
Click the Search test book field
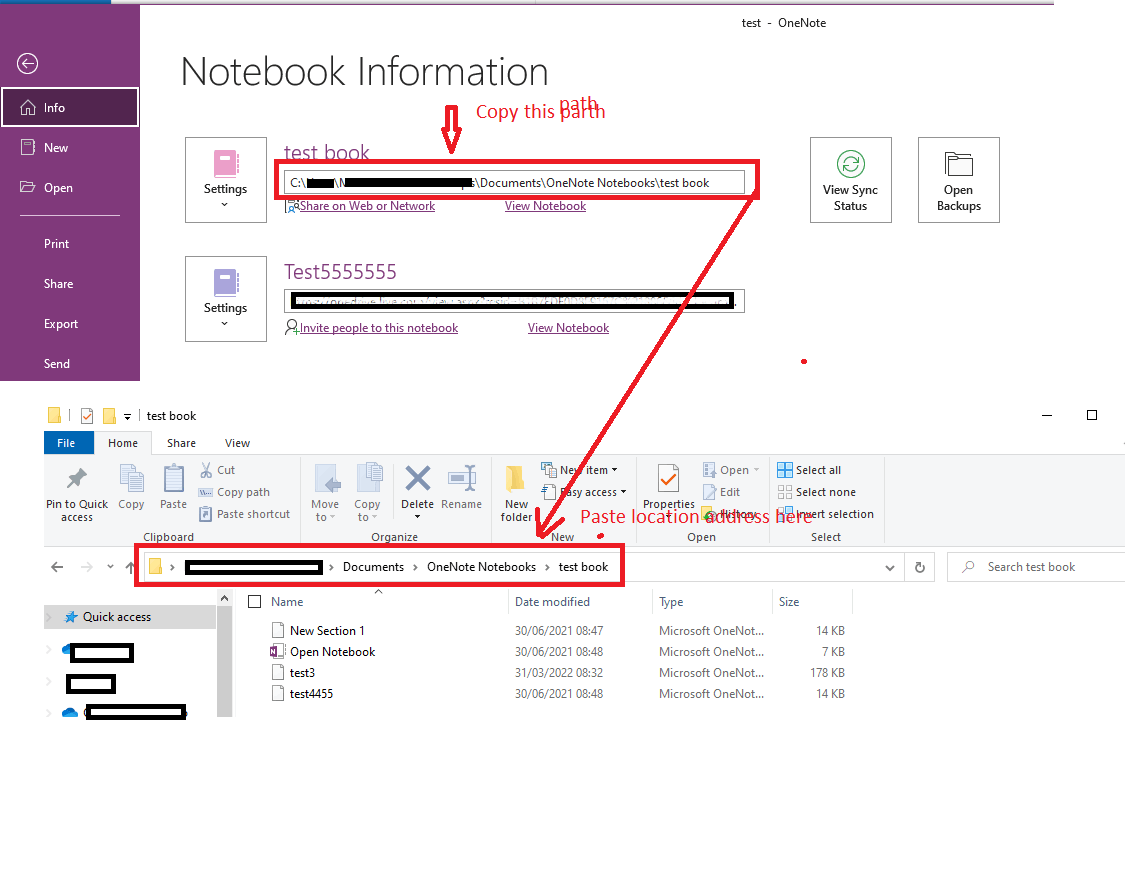tap(1036, 568)
